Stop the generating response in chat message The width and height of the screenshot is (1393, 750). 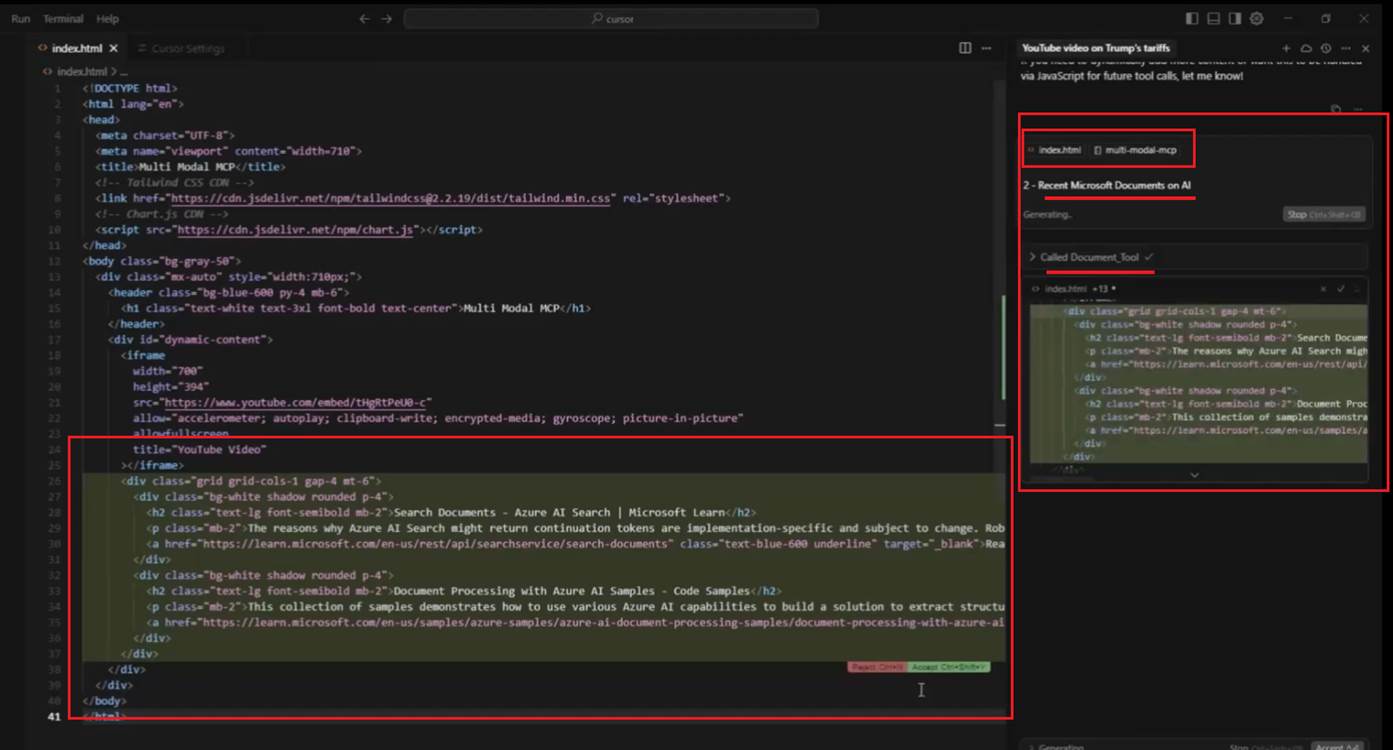1323,215
